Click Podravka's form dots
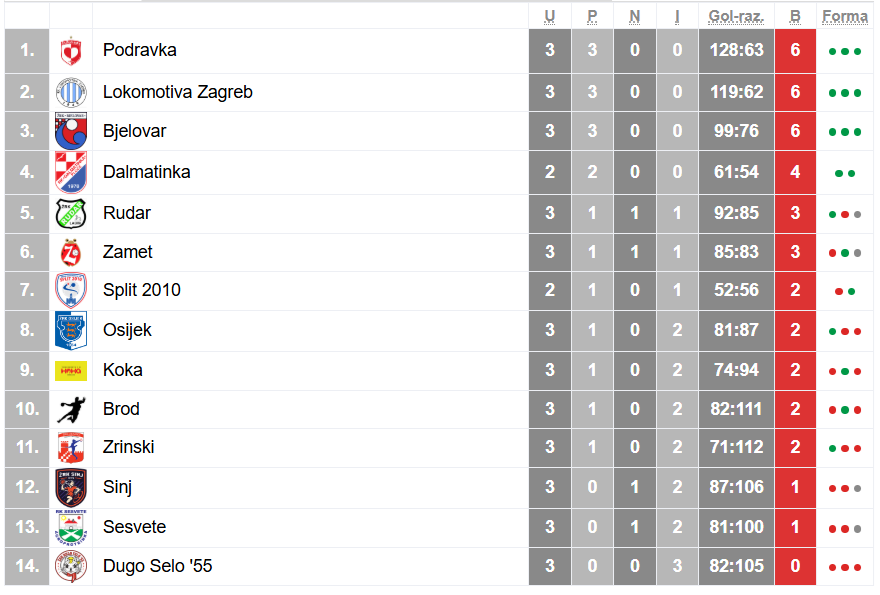Image resolution: width=880 pixels, height=595 pixels. coord(844,51)
